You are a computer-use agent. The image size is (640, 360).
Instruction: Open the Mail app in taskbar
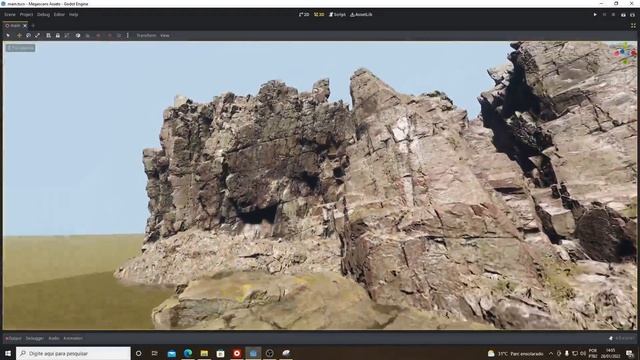click(x=172, y=353)
